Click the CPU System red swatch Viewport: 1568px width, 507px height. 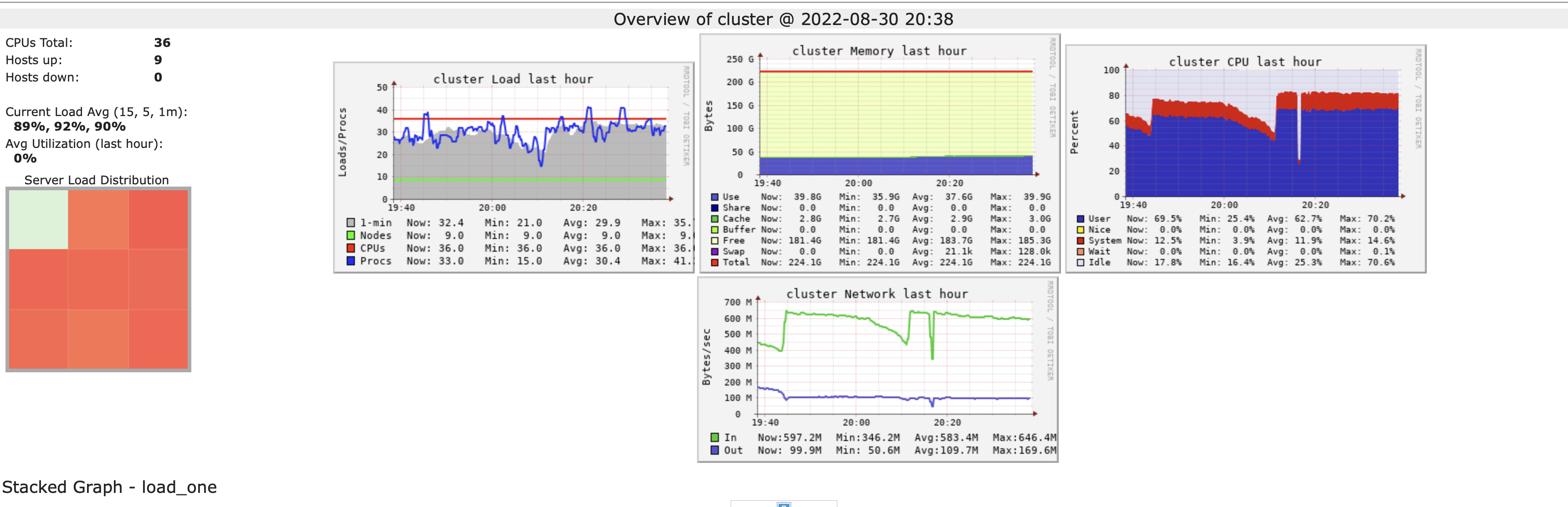1081,241
